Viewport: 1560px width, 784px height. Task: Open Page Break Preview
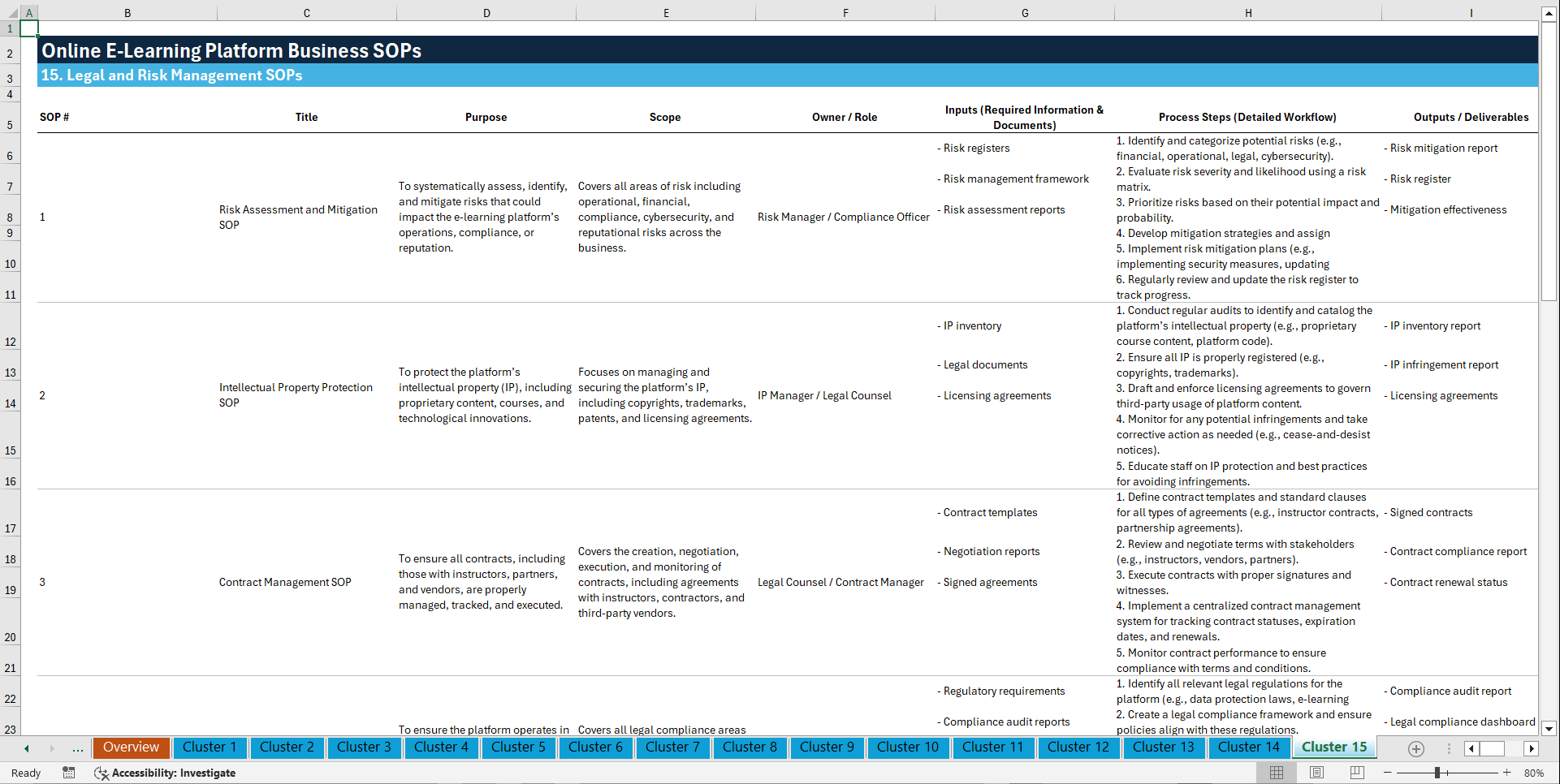coord(1357,773)
